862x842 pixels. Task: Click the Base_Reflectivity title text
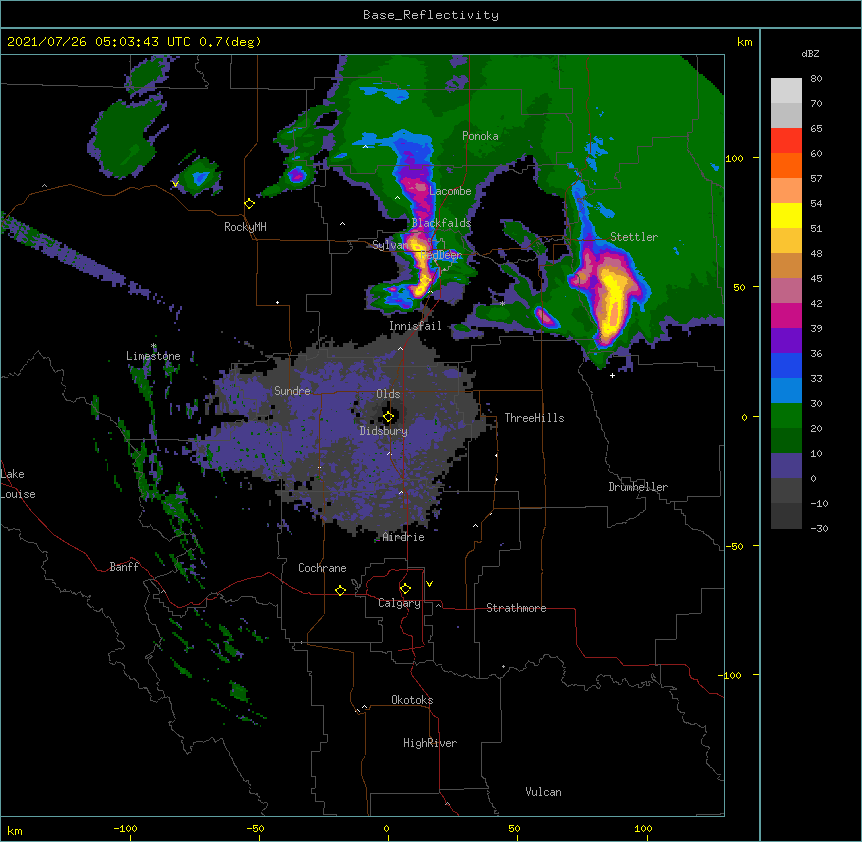pos(431,15)
